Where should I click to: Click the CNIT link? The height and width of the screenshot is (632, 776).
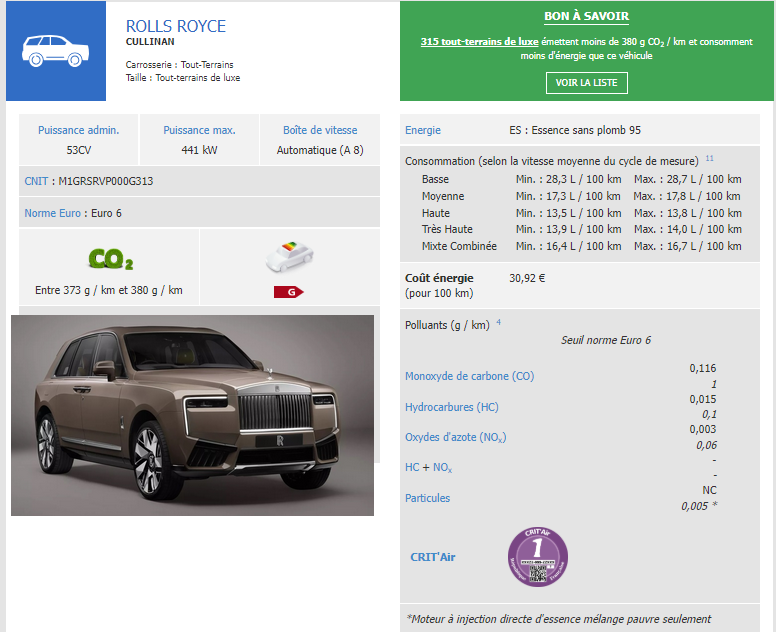(36, 181)
